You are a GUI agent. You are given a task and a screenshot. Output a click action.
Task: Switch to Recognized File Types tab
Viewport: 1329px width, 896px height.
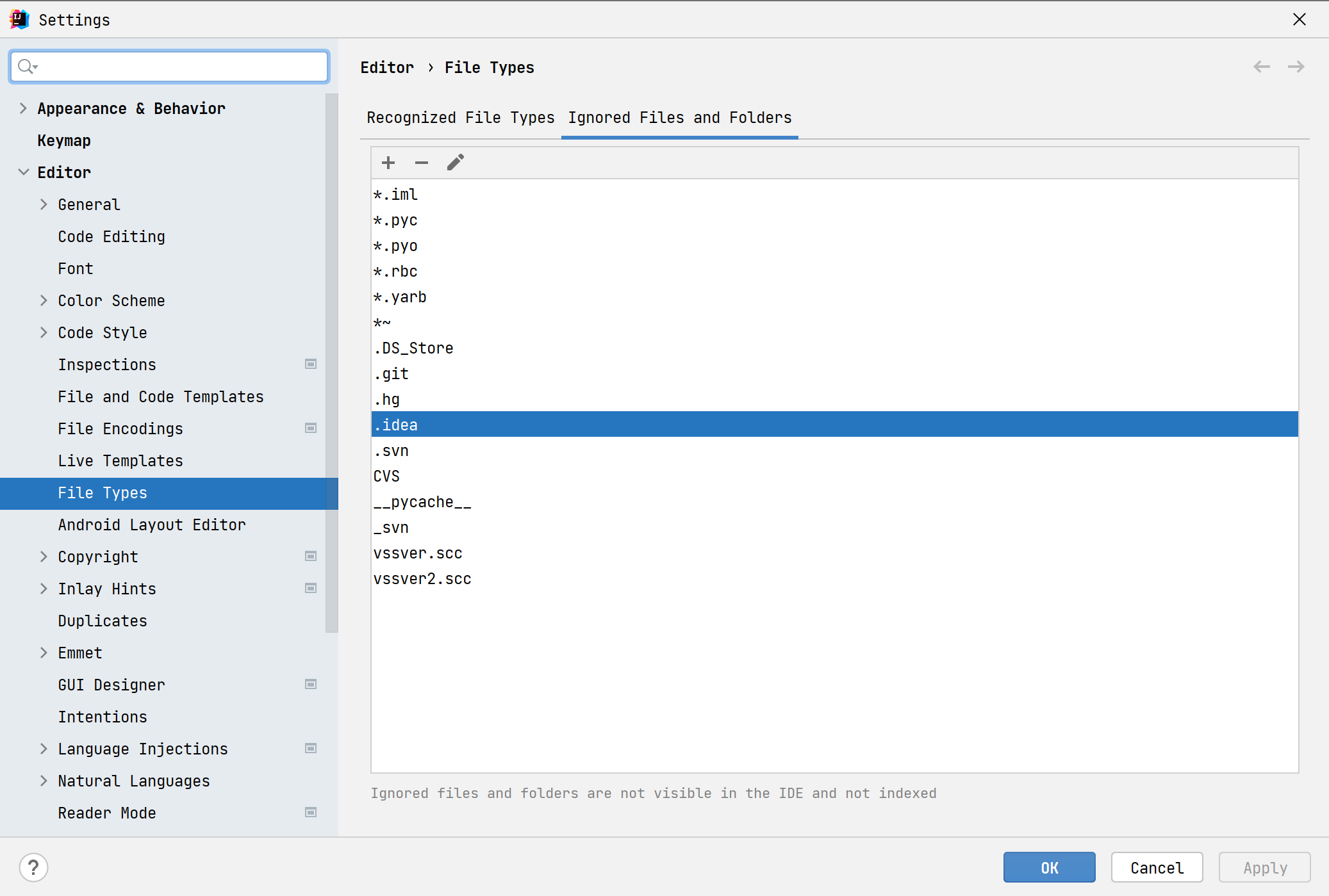pos(460,118)
